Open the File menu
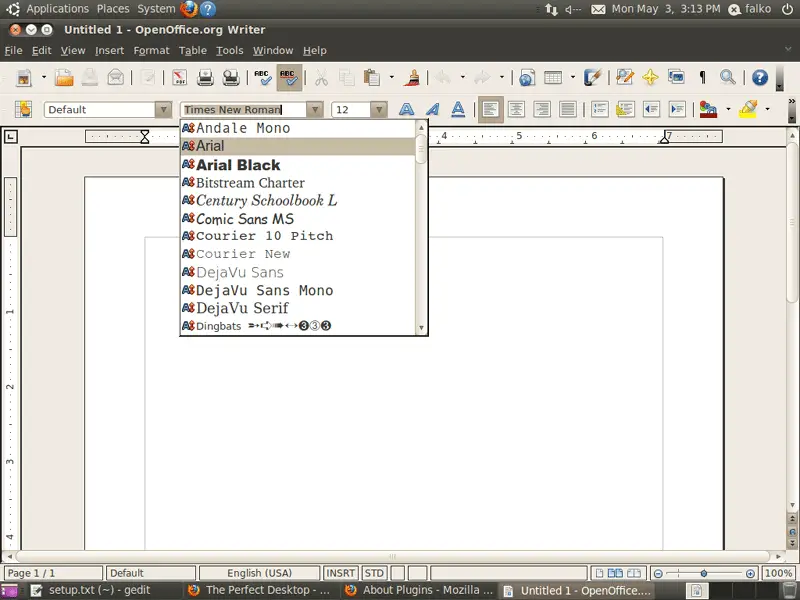This screenshot has width=800, height=600. point(13,51)
